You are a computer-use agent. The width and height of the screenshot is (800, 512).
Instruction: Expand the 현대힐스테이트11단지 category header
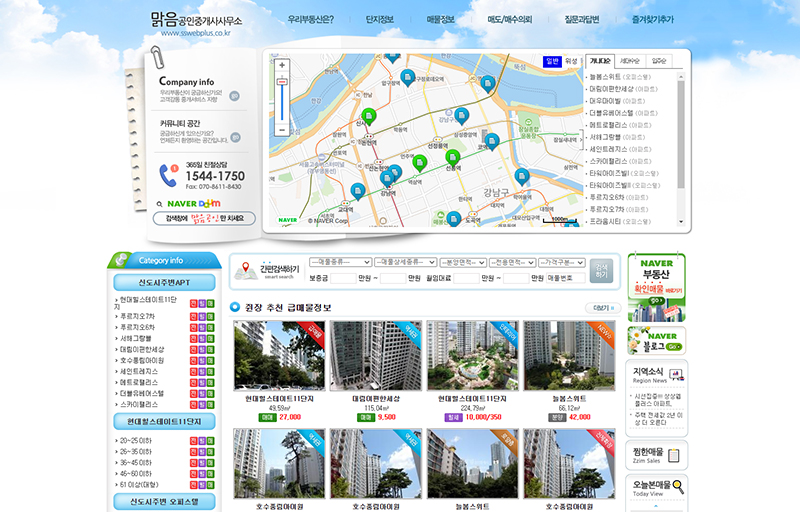pyautogui.click(x=164, y=422)
